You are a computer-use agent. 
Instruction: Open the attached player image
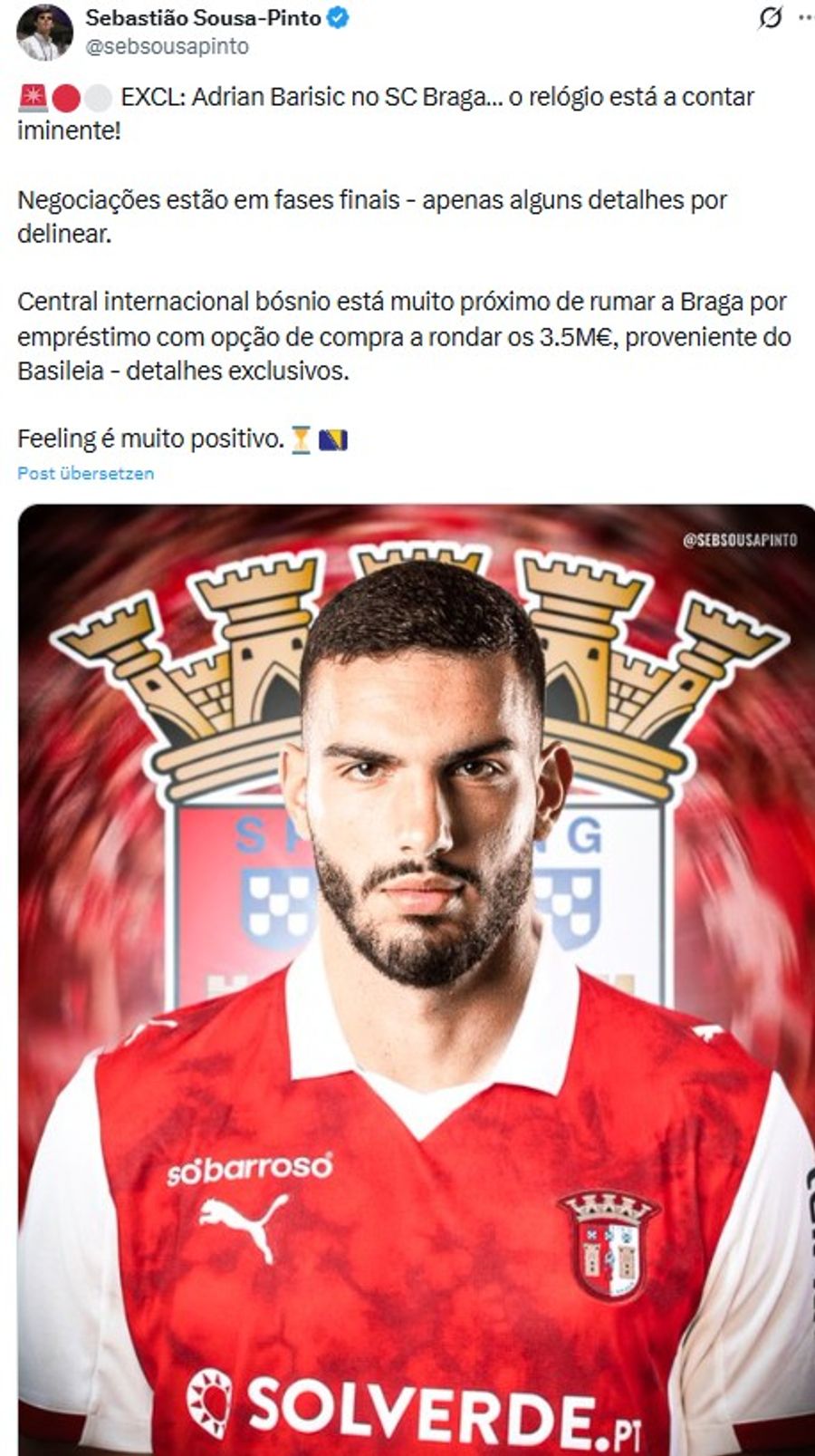point(417,979)
